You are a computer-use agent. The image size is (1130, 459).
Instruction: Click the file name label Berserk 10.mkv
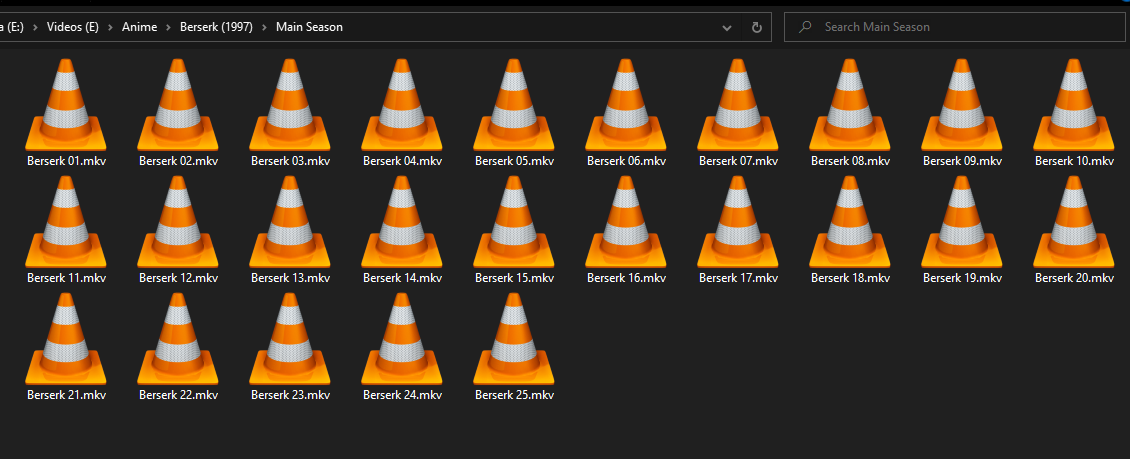point(1075,161)
